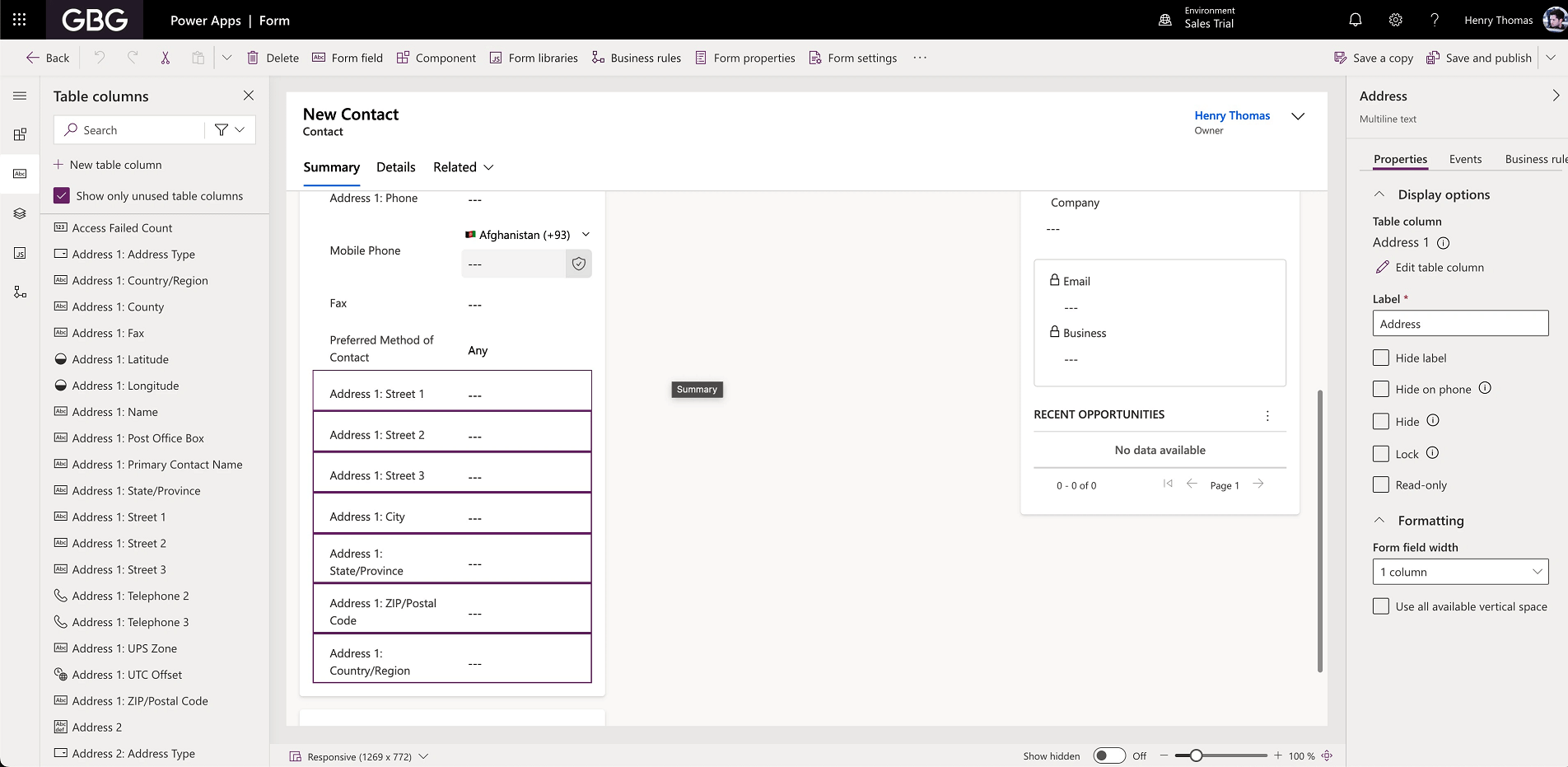This screenshot has width=1568, height=767.
Task: Enable the Read-only checkbox
Action: coord(1381,484)
